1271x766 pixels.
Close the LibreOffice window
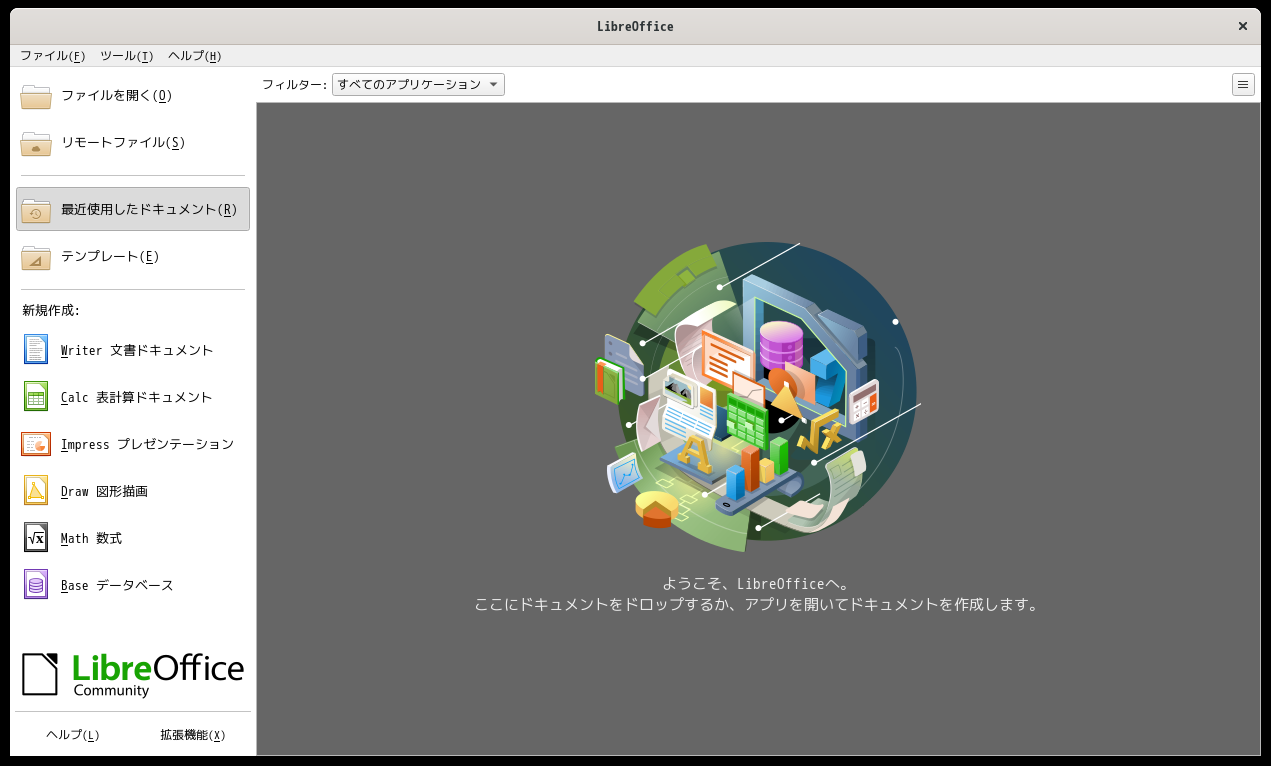click(1243, 27)
